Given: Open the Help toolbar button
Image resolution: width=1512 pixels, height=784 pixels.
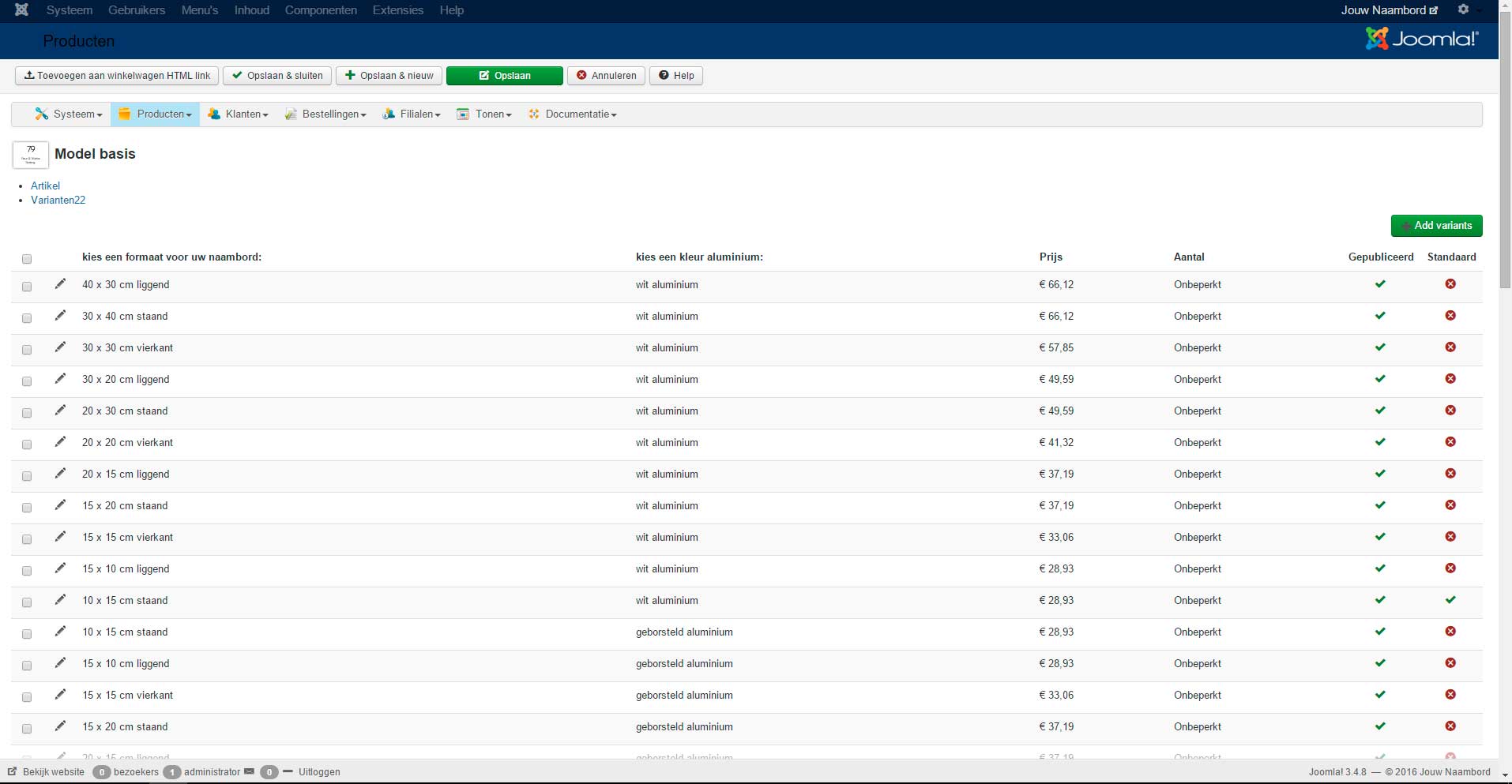Looking at the screenshot, I should (676, 76).
